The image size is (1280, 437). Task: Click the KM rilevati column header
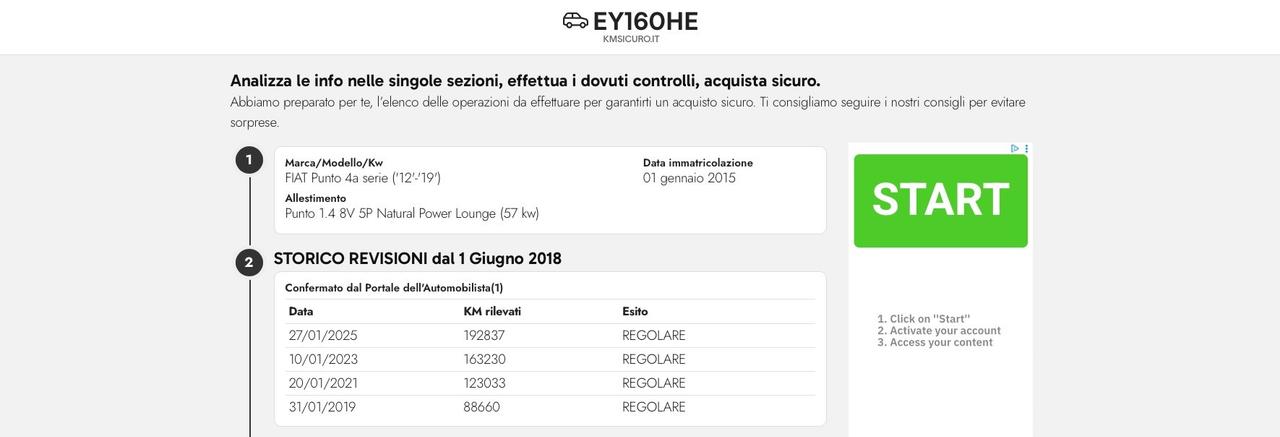coord(492,311)
